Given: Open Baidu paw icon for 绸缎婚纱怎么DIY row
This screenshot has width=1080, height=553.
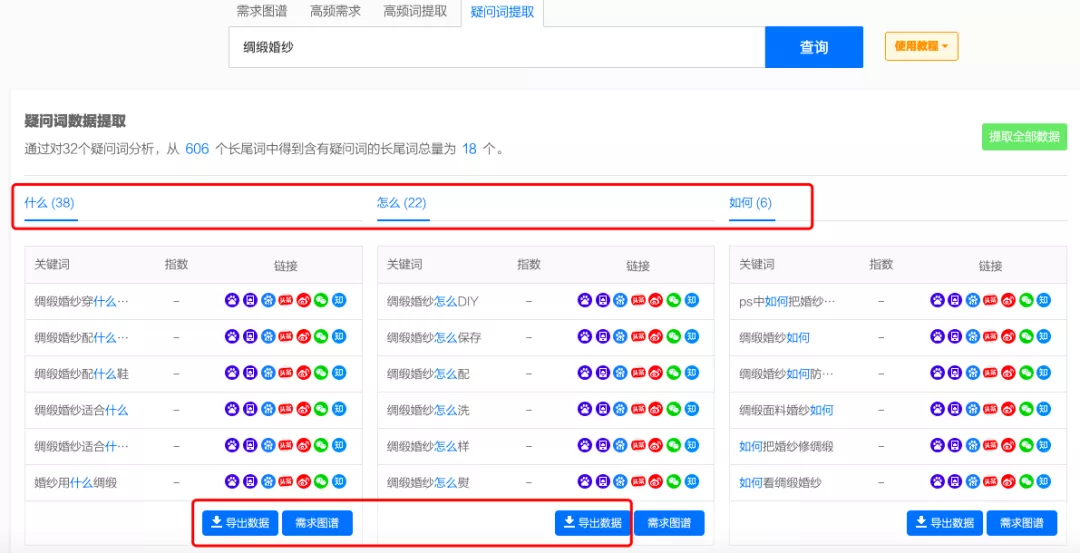Looking at the screenshot, I should pyautogui.click(x=584, y=301).
